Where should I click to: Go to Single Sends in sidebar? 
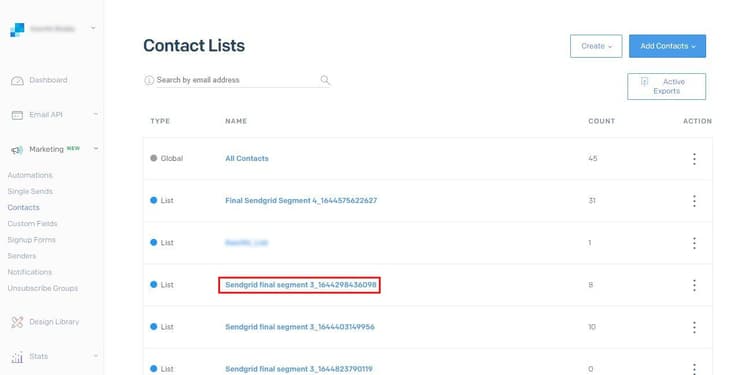tap(30, 191)
